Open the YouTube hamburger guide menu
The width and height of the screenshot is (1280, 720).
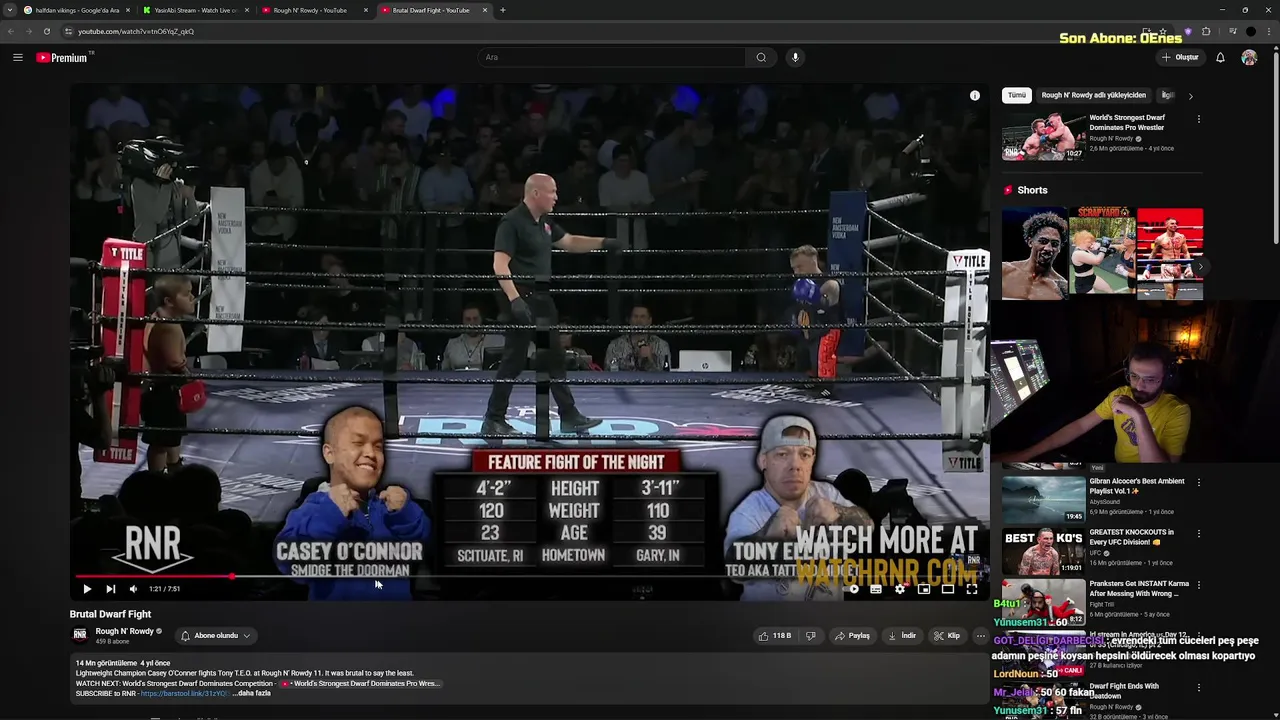click(x=17, y=57)
